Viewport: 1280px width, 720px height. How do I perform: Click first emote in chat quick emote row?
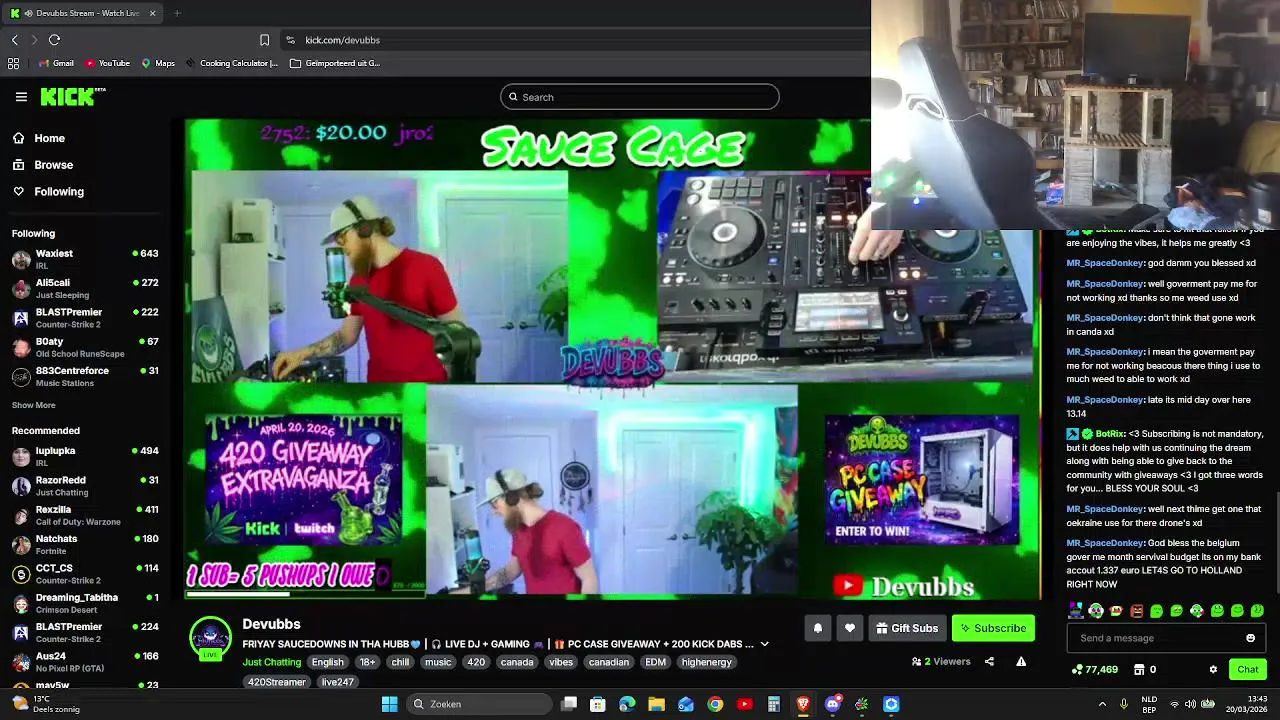tap(1076, 611)
